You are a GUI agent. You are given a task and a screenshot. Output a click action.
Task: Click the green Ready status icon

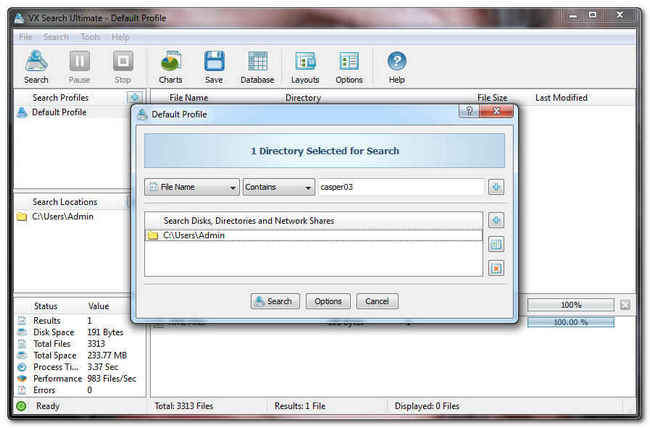(21, 406)
